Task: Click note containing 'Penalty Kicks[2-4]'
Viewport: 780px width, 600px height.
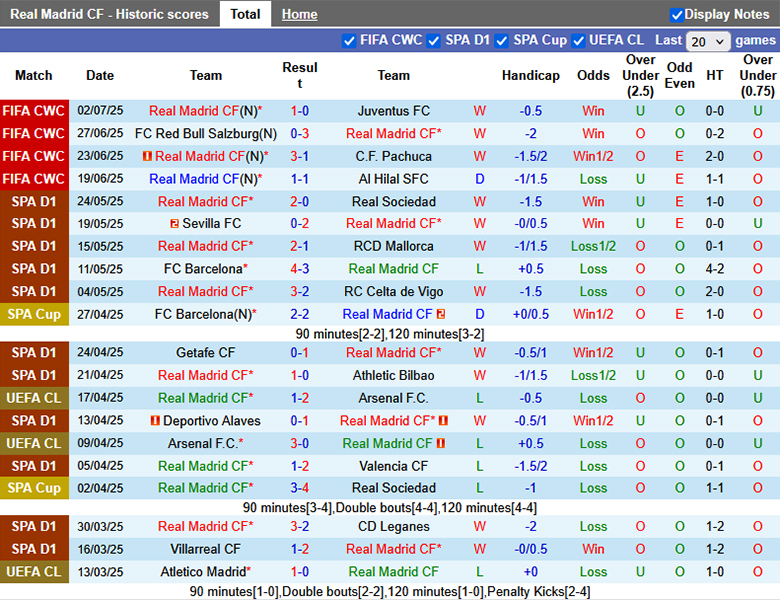Action: pos(390,592)
